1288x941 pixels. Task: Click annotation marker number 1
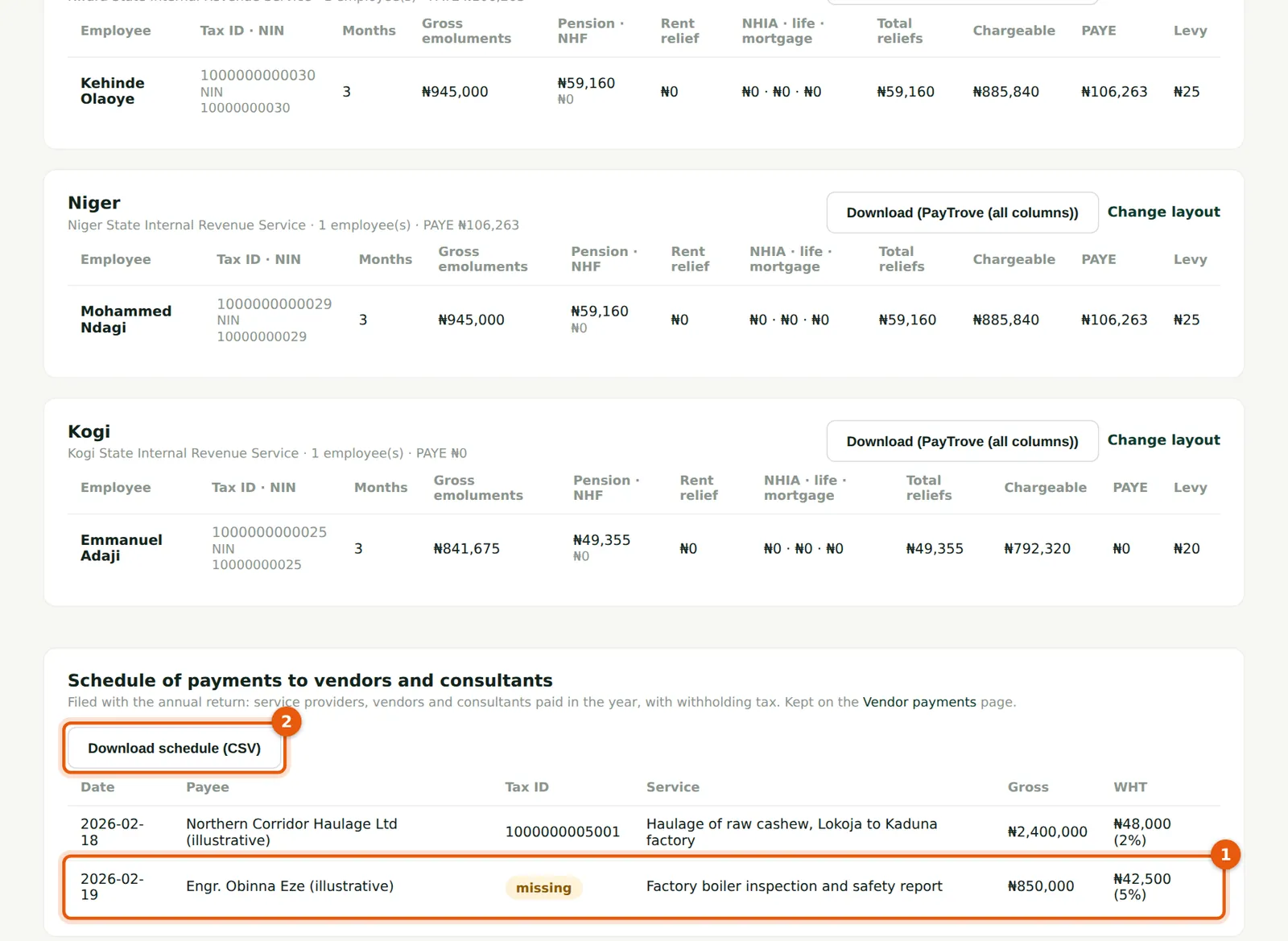[x=1225, y=854]
